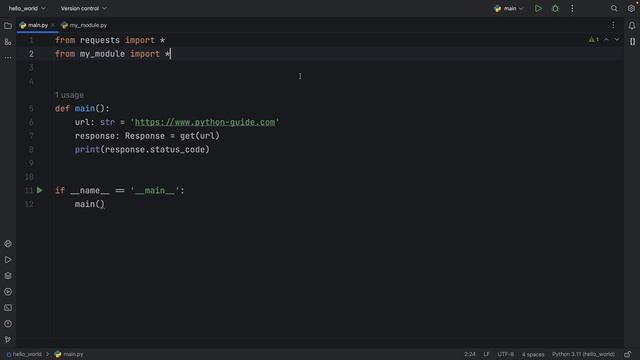
Task: Open the Terminal tool window
Action: pyautogui.click(x=8, y=307)
